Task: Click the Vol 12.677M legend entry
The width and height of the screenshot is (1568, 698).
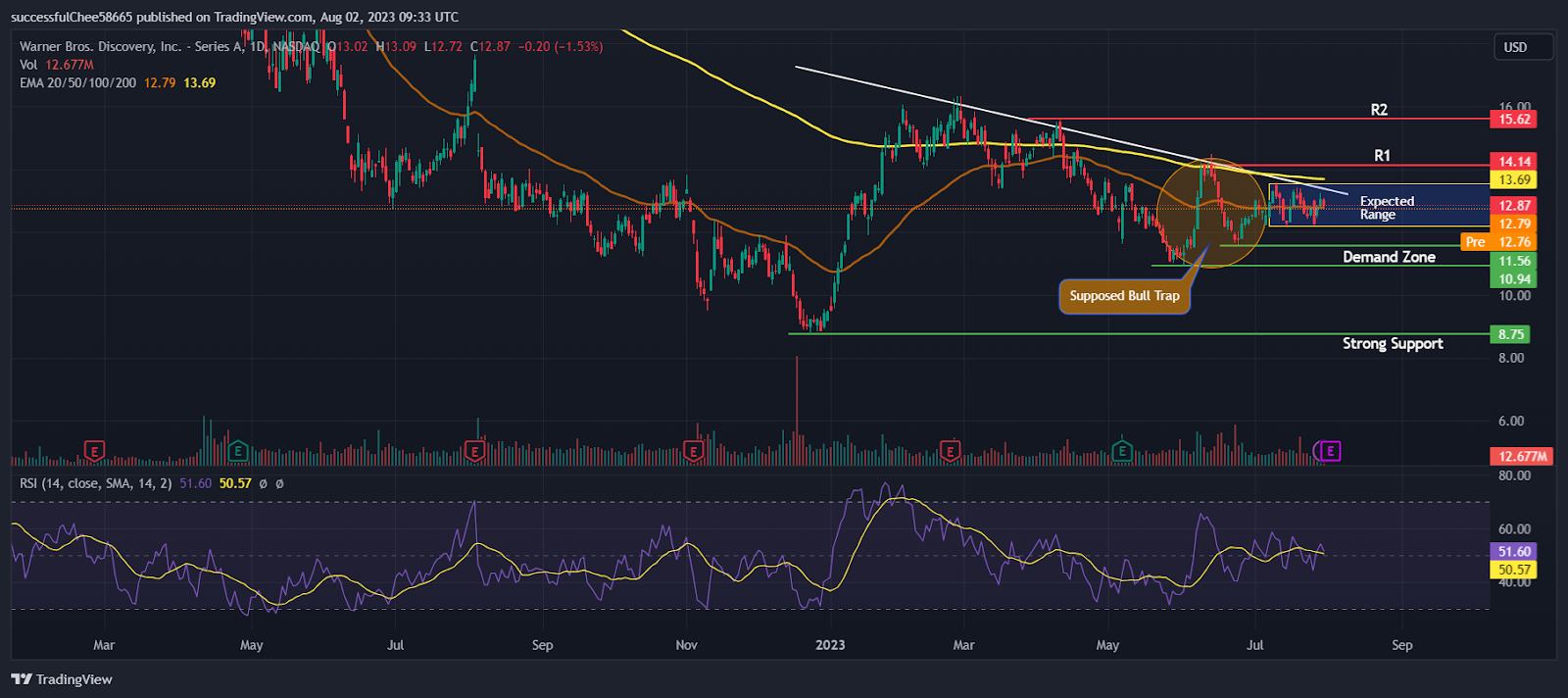Action: click(x=57, y=65)
